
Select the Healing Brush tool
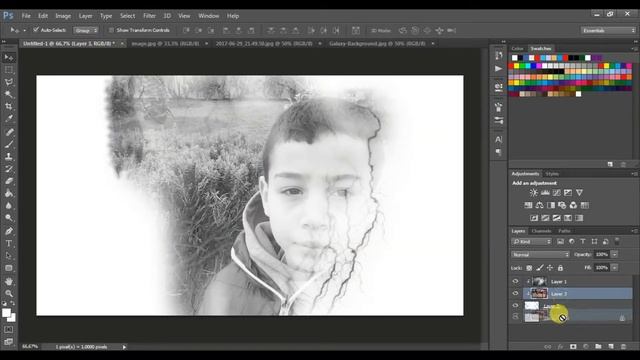(x=9, y=132)
